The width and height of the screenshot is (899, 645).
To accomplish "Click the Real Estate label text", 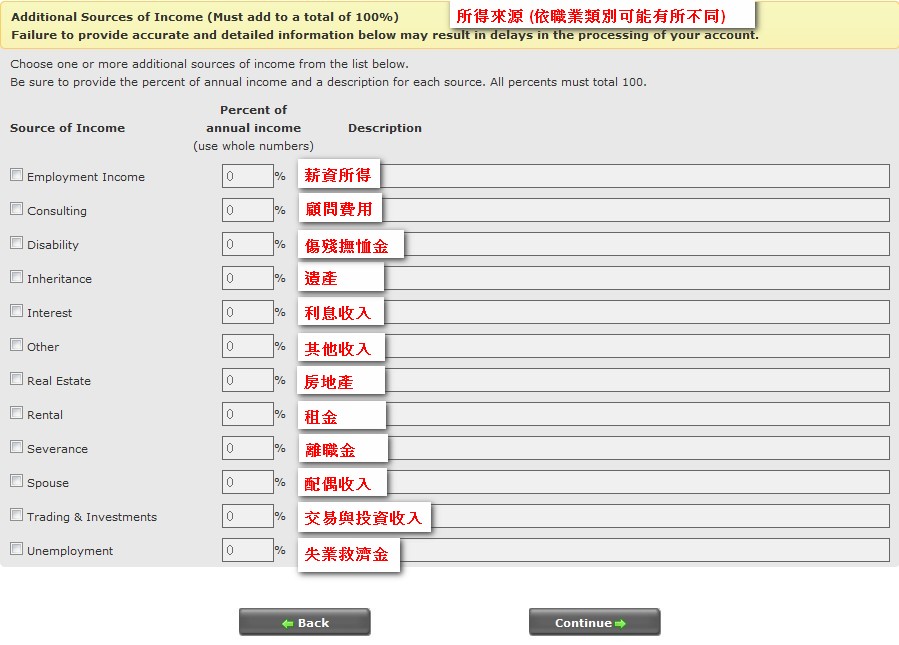I will coord(59,381).
